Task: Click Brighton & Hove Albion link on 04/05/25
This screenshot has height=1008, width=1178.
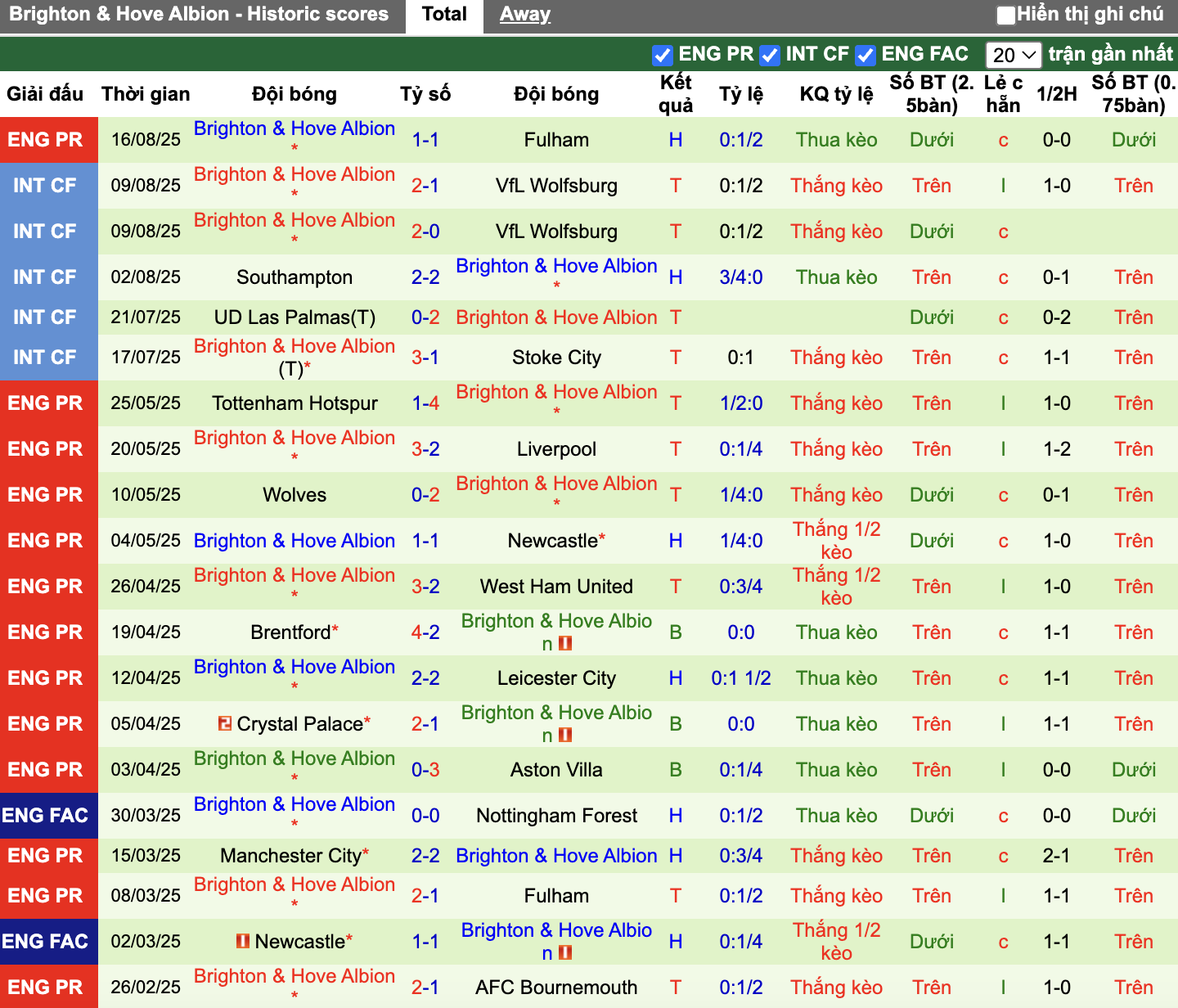Action: [294, 541]
